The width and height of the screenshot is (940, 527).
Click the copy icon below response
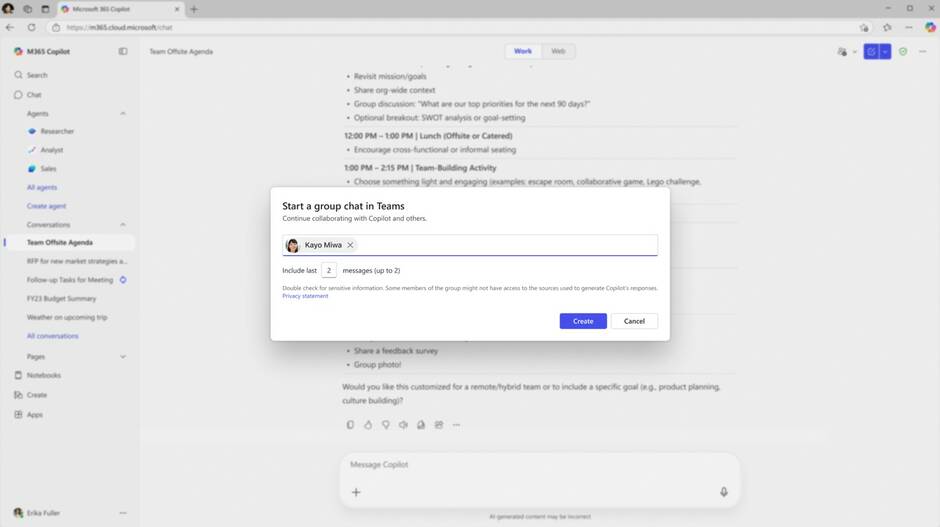point(350,425)
